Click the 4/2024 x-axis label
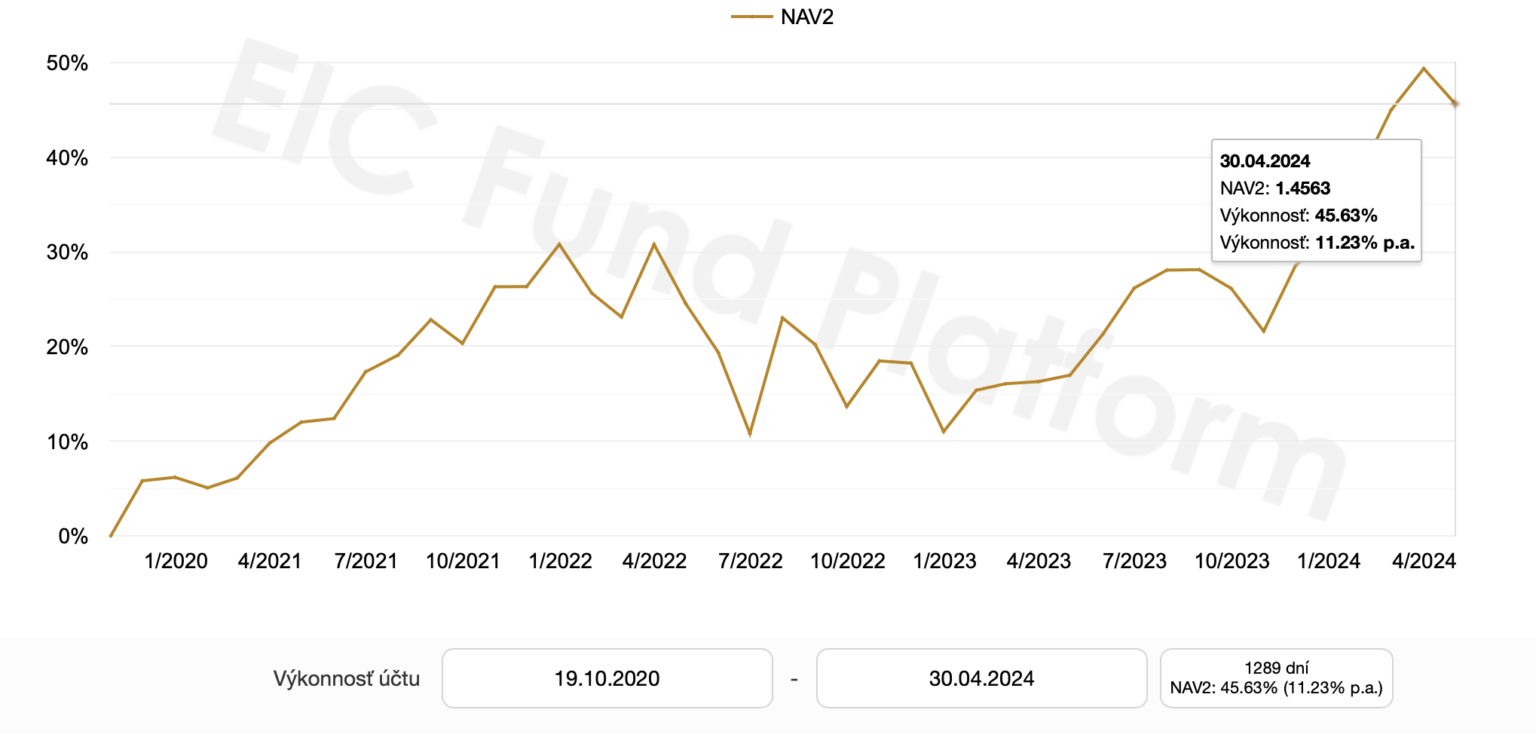The image size is (1536, 734). [x=1424, y=561]
